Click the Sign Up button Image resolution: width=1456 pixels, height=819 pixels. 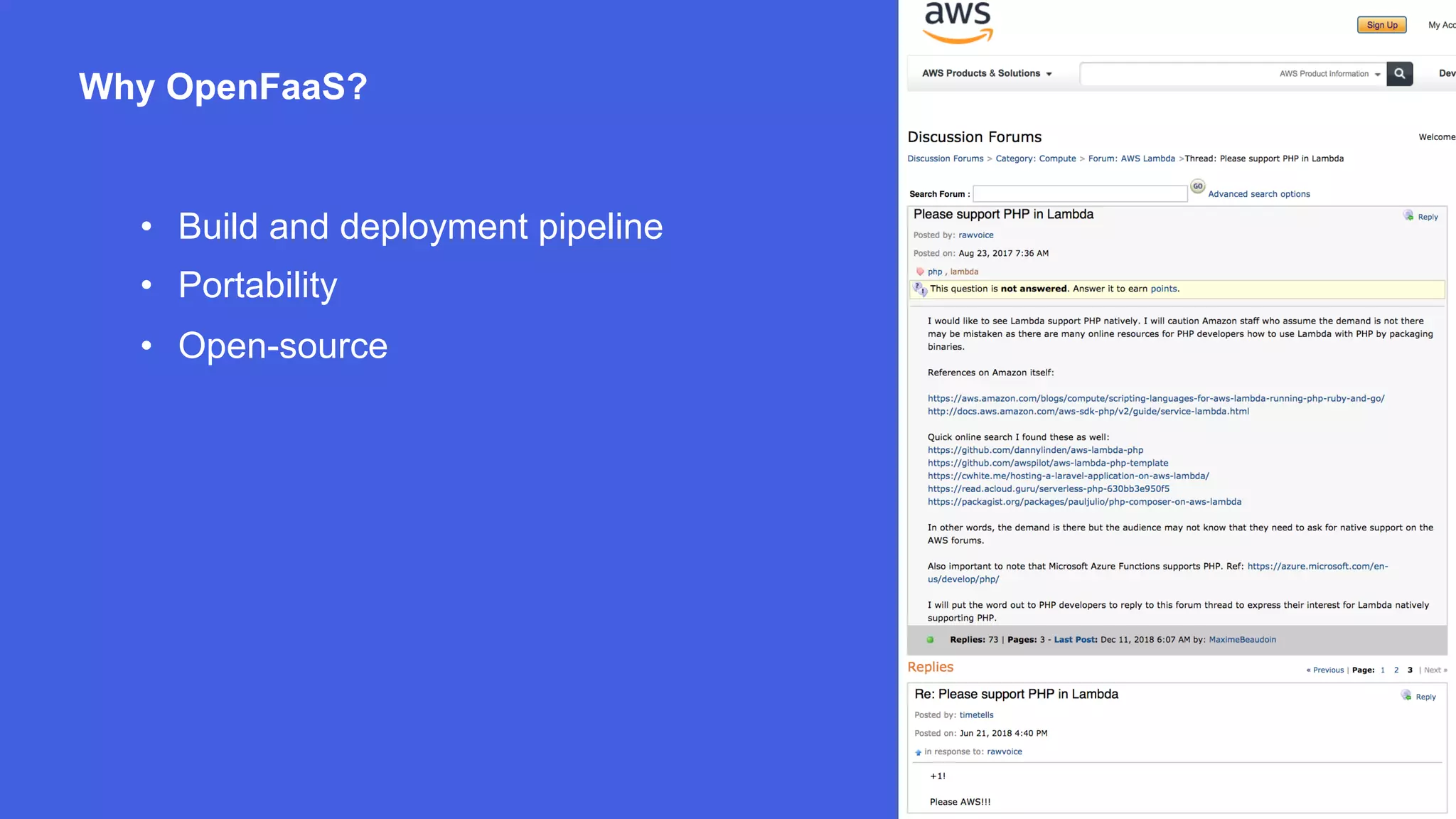[x=1382, y=25]
